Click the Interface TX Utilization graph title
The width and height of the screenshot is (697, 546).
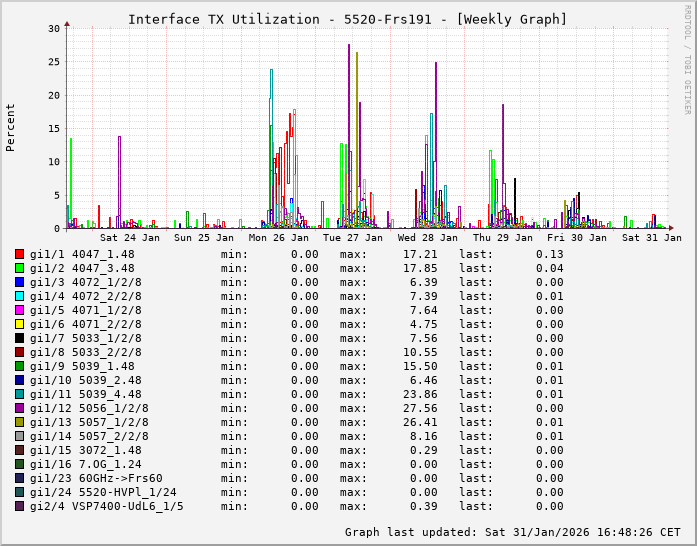pos(347,19)
